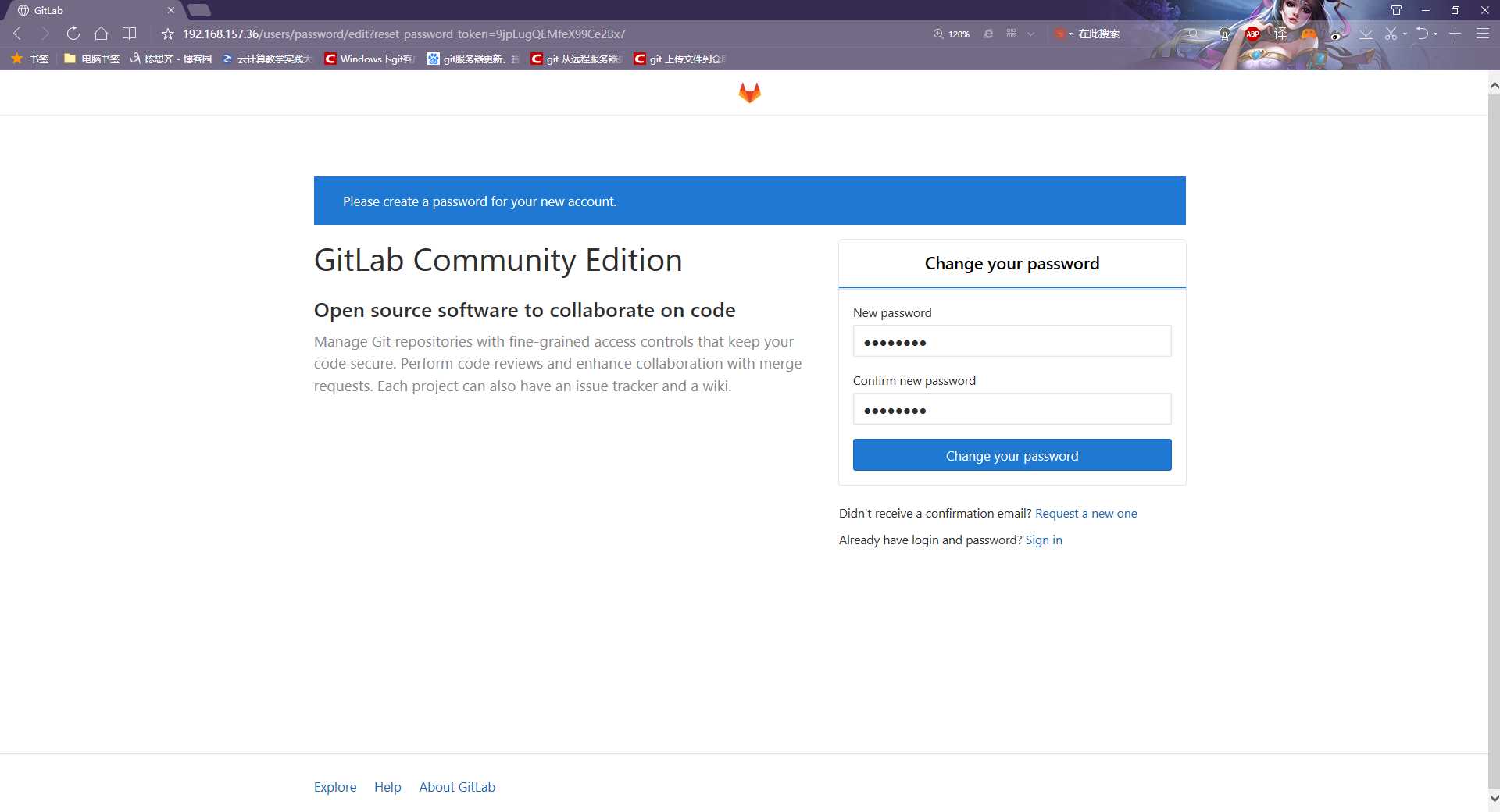Click 'Open source software to collaborate' heading
1500x812 pixels.
tap(524, 310)
